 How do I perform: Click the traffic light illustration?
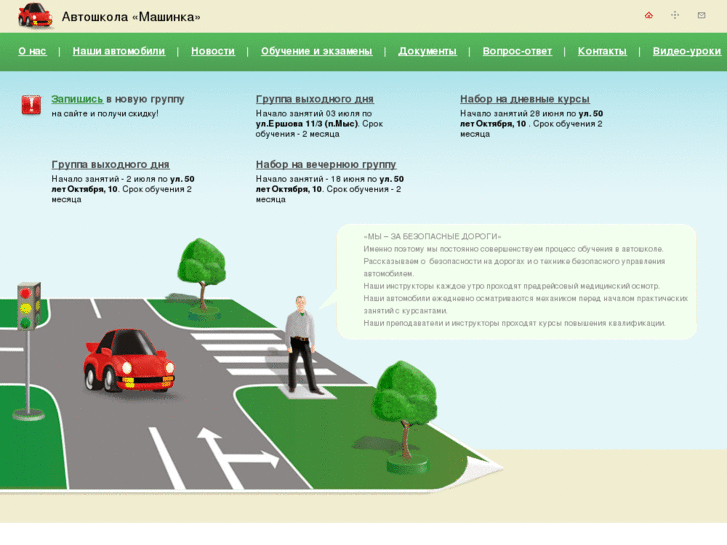tap(29, 351)
